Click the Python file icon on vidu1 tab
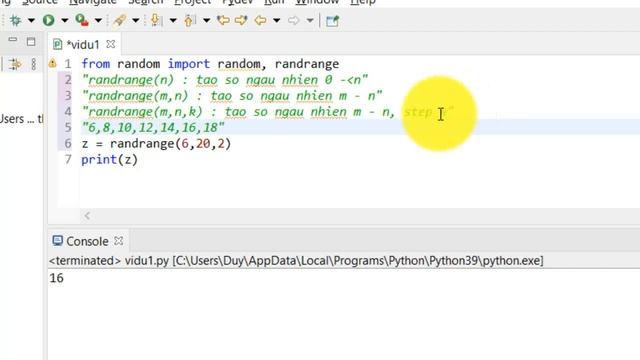The width and height of the screenshot is (640, 360). [x=58, y=44]
